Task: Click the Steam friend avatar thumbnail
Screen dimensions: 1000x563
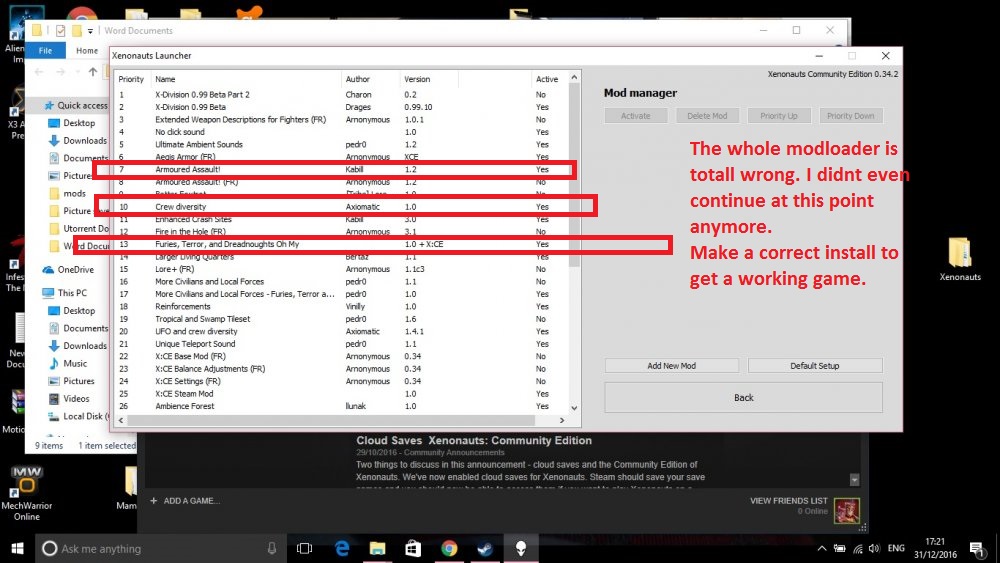Action: (x=847, y=510)
